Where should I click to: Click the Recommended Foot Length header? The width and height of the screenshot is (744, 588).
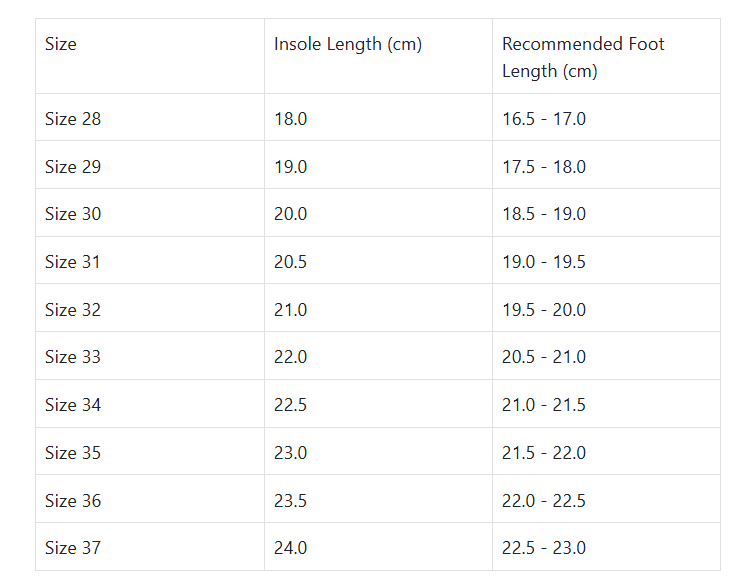point(583,57)
